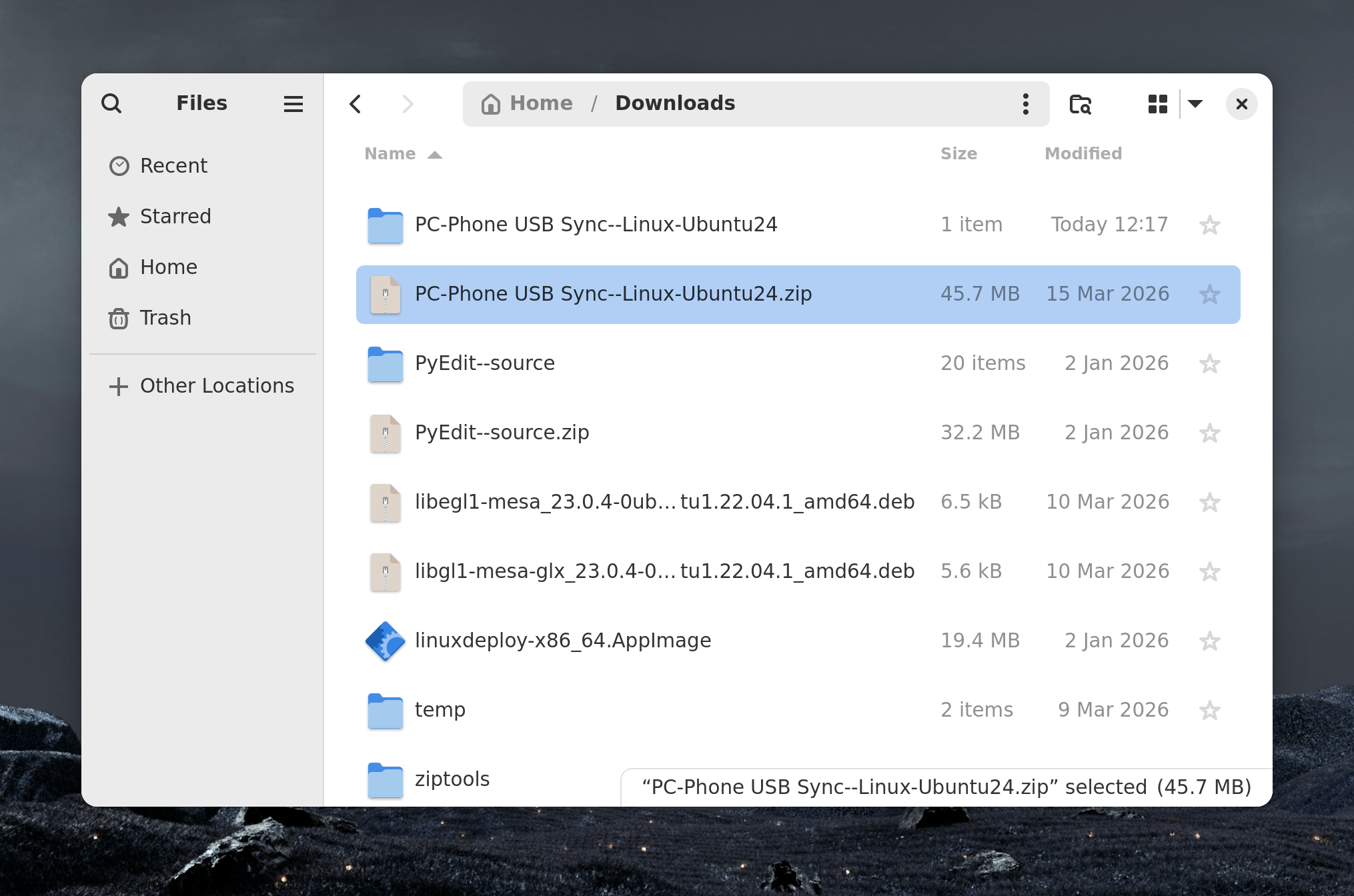Toggle star on temp folder
This screenshot has height=896, width=1354.
[x=1209, y=710]
